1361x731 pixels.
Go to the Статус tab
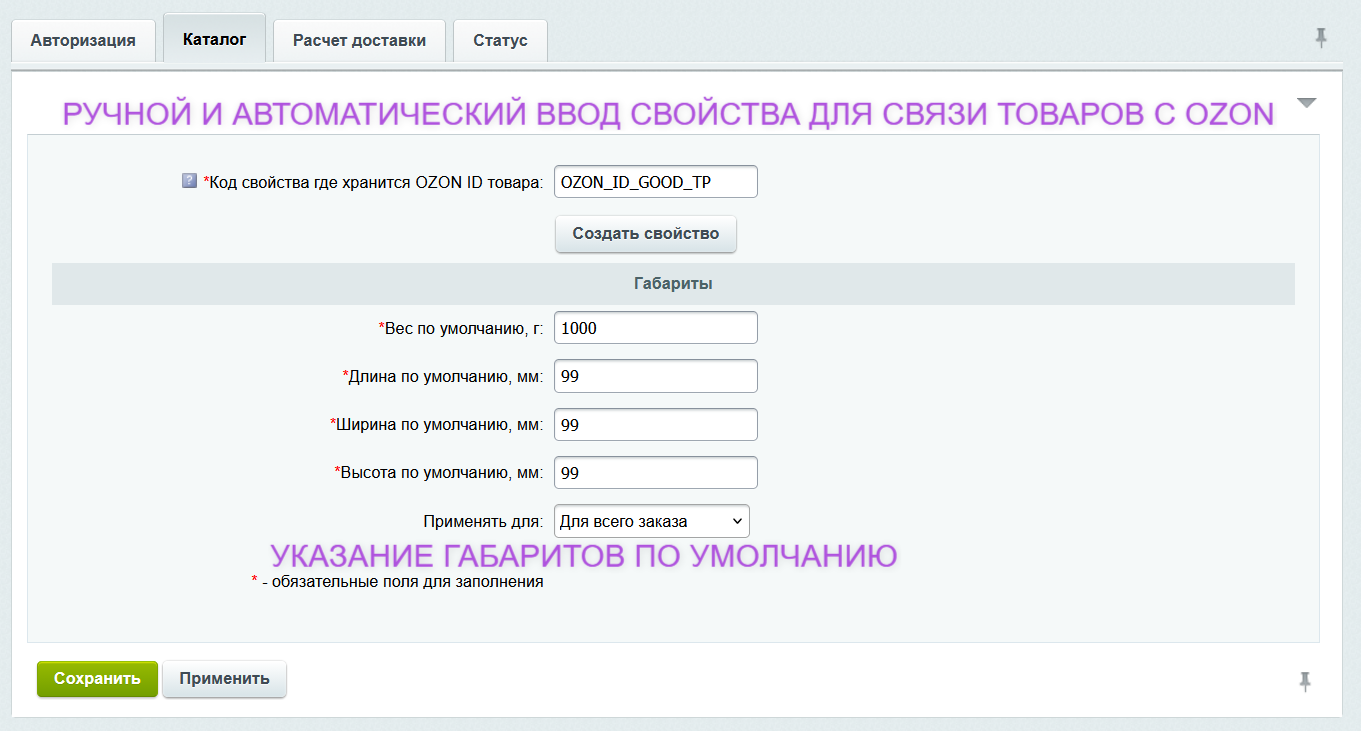[x=500, y=41]
